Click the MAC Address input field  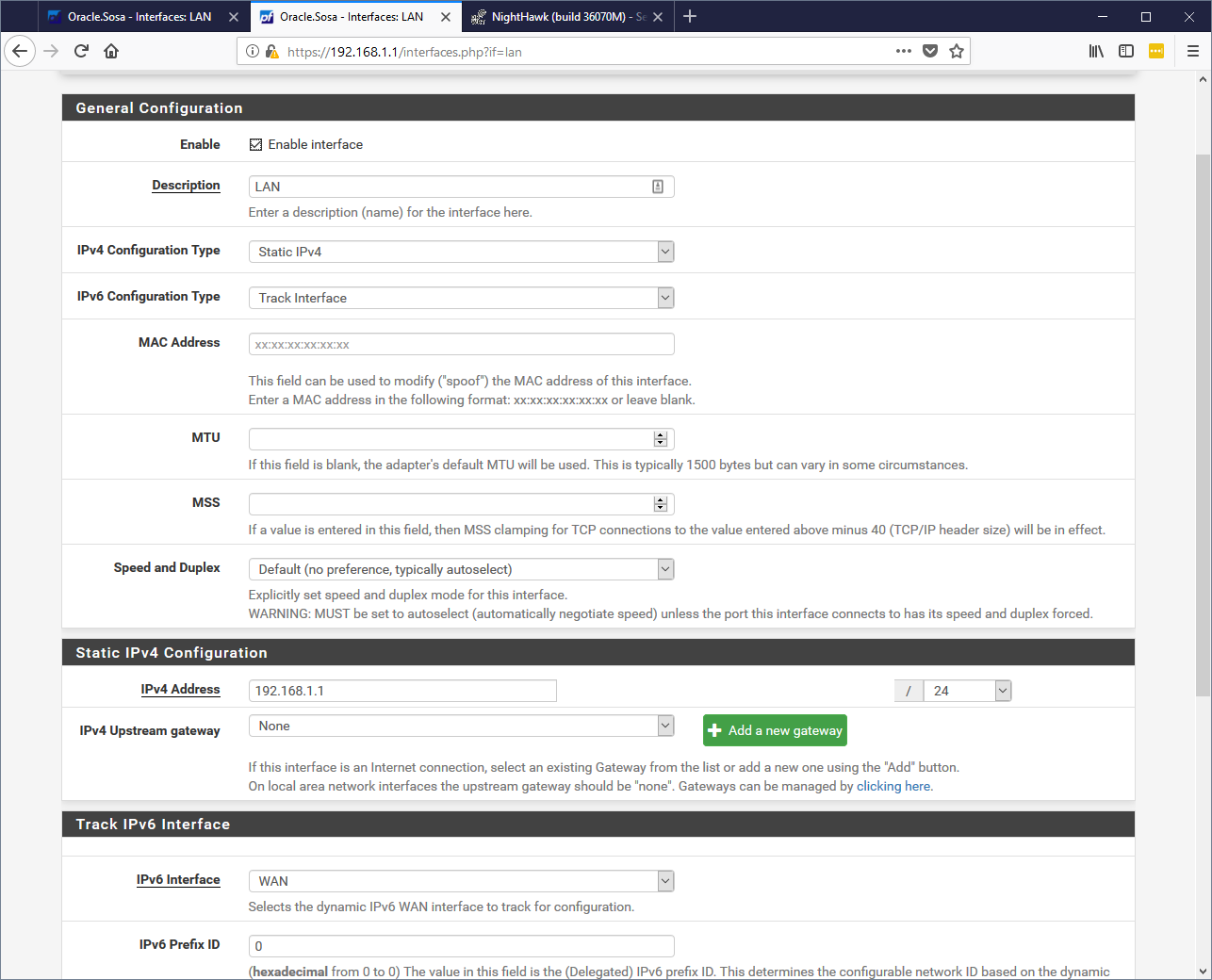pos(461,344)
